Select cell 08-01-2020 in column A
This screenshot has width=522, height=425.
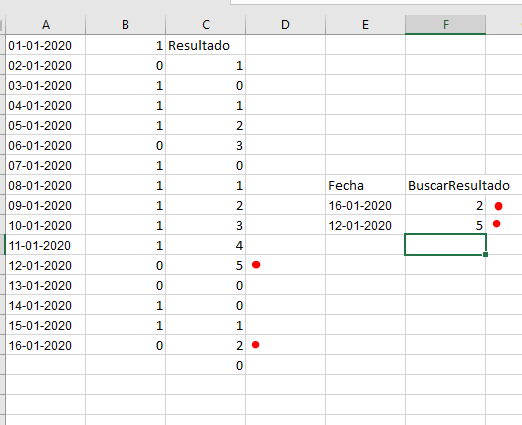tap(46, 185)
